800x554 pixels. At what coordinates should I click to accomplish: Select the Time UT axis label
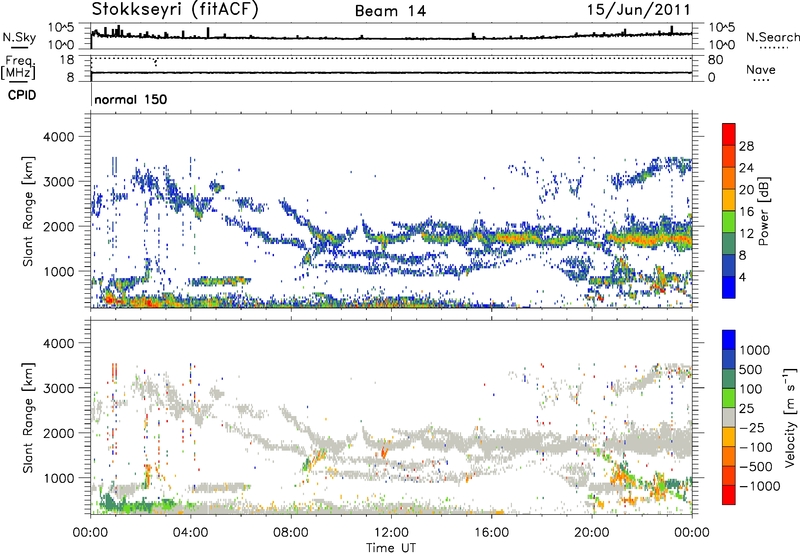pos(391,548)
